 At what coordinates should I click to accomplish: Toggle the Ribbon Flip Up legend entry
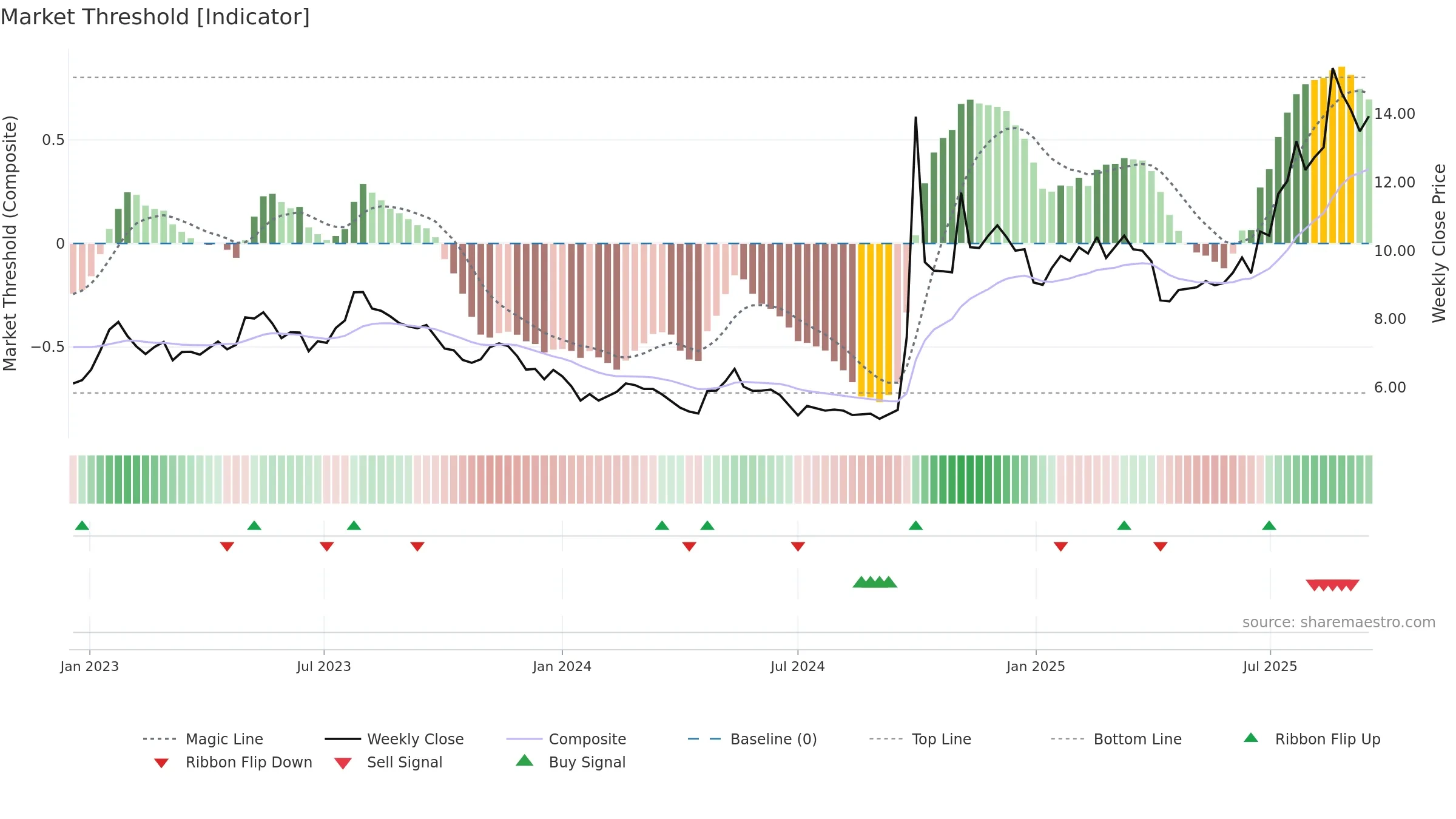pyautogui.click(x=1312, y=739)
